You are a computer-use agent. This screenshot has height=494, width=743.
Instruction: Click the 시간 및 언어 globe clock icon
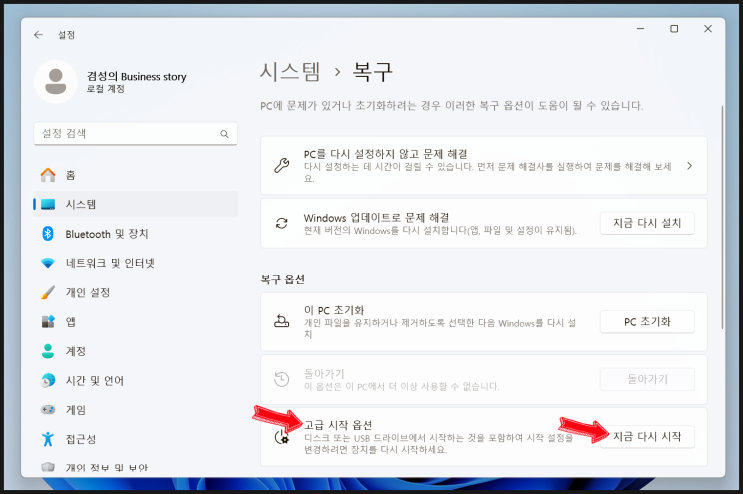[x=48, y=380]
